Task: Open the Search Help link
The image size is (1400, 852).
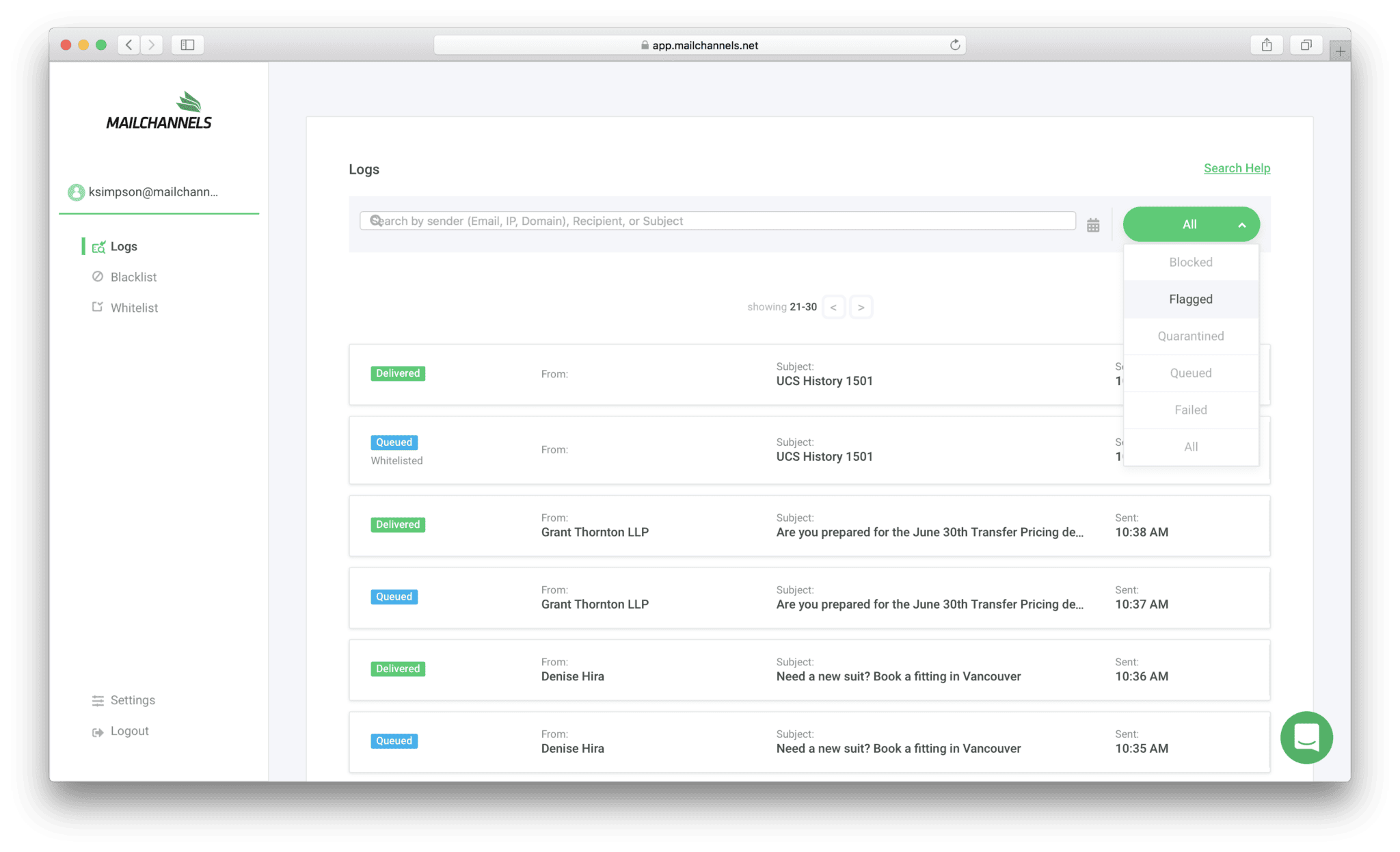Action: pos(1237,168)
